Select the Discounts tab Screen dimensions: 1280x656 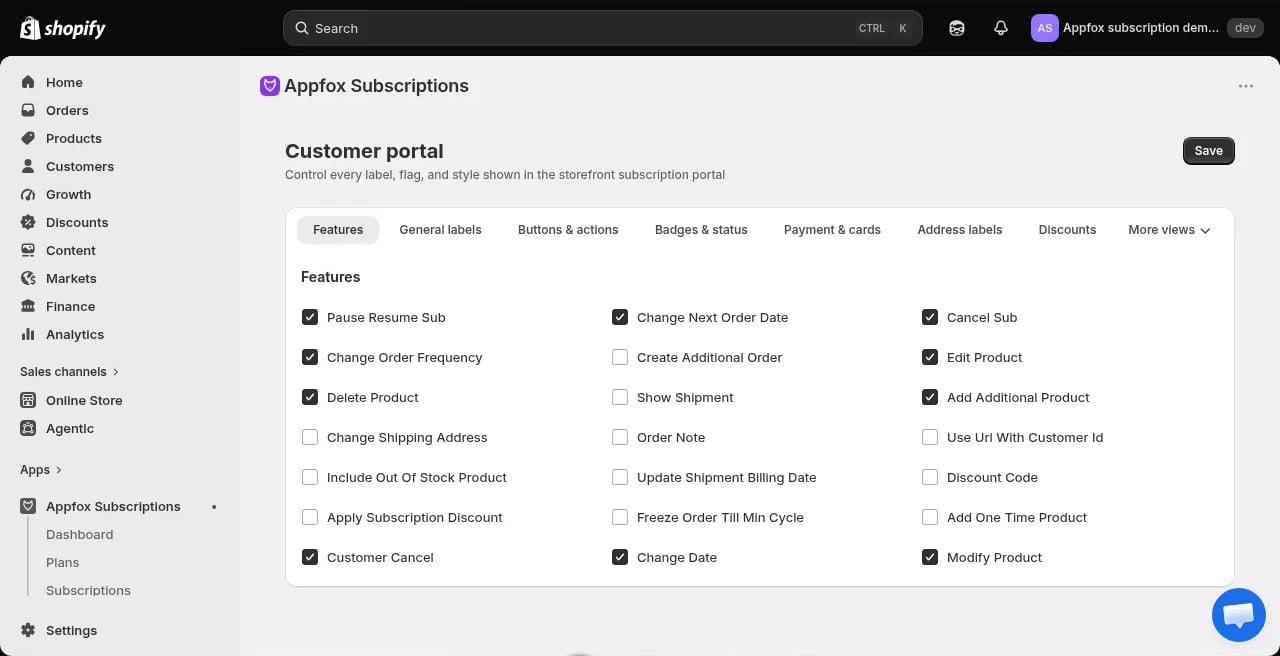click(1067, 230)
